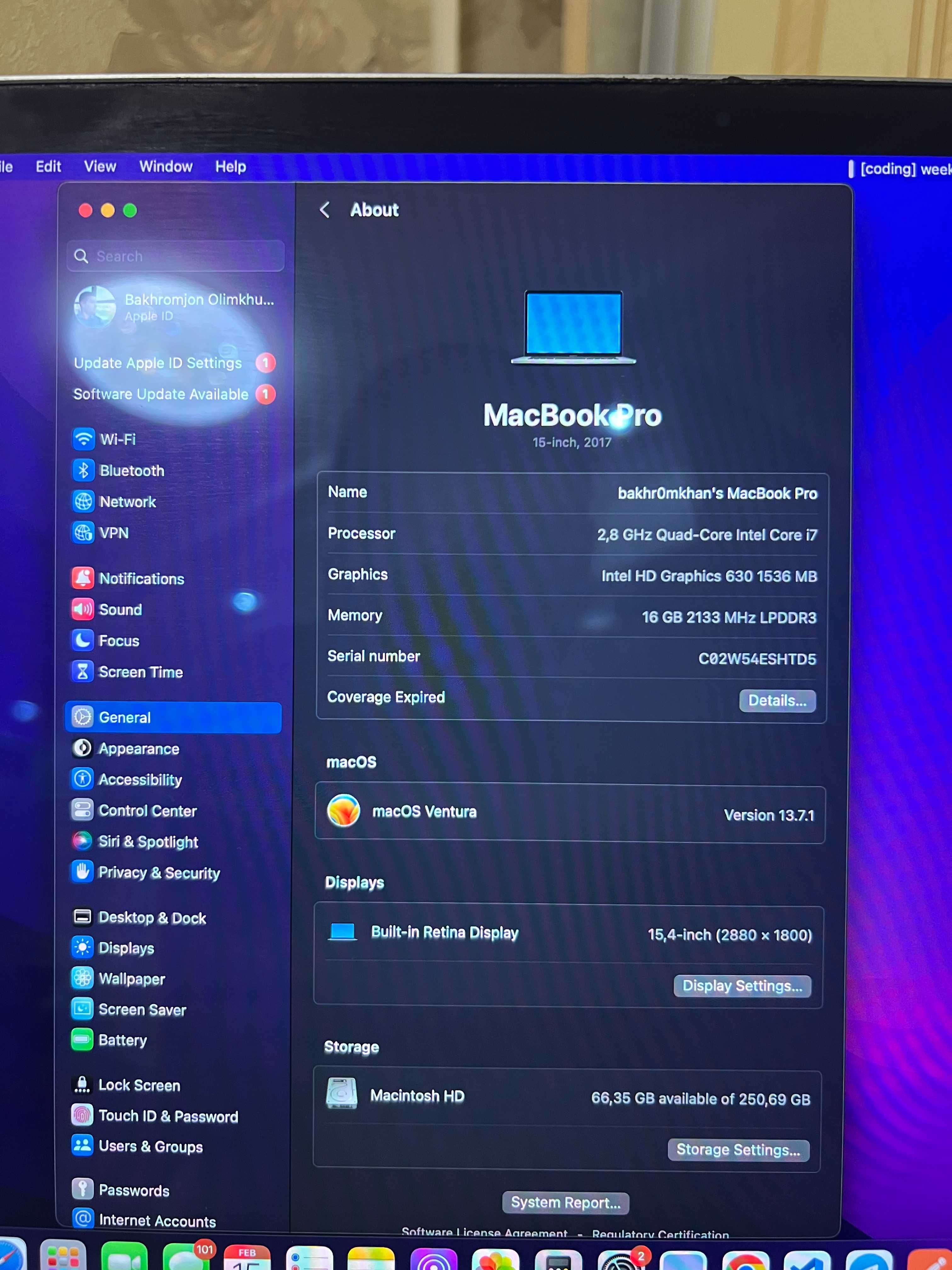Open Display Settings... button

[742, 986]
